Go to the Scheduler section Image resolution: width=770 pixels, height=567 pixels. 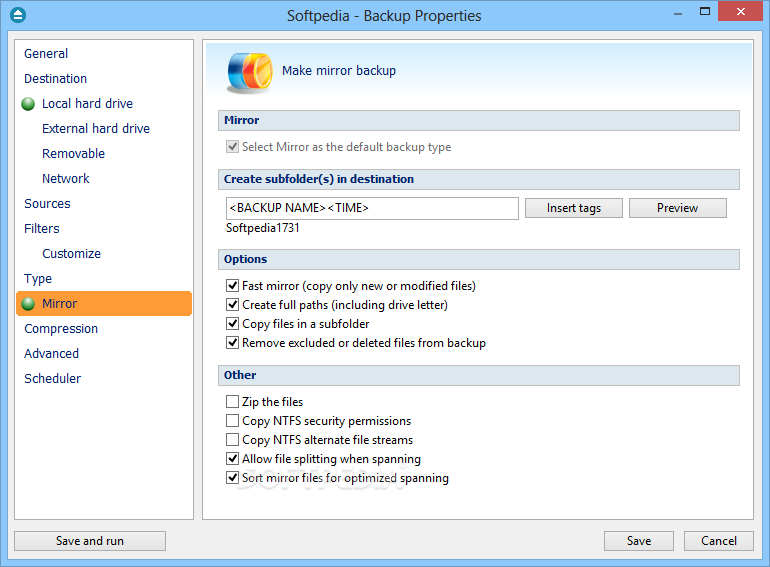pos(53,378)
